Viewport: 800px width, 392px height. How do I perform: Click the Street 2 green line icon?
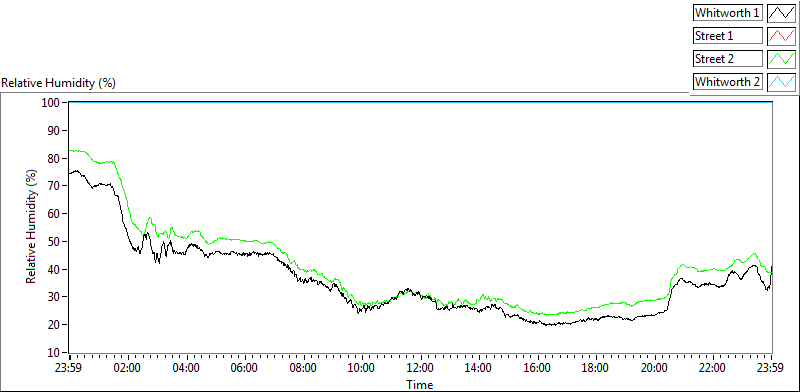tap(781, 59)
